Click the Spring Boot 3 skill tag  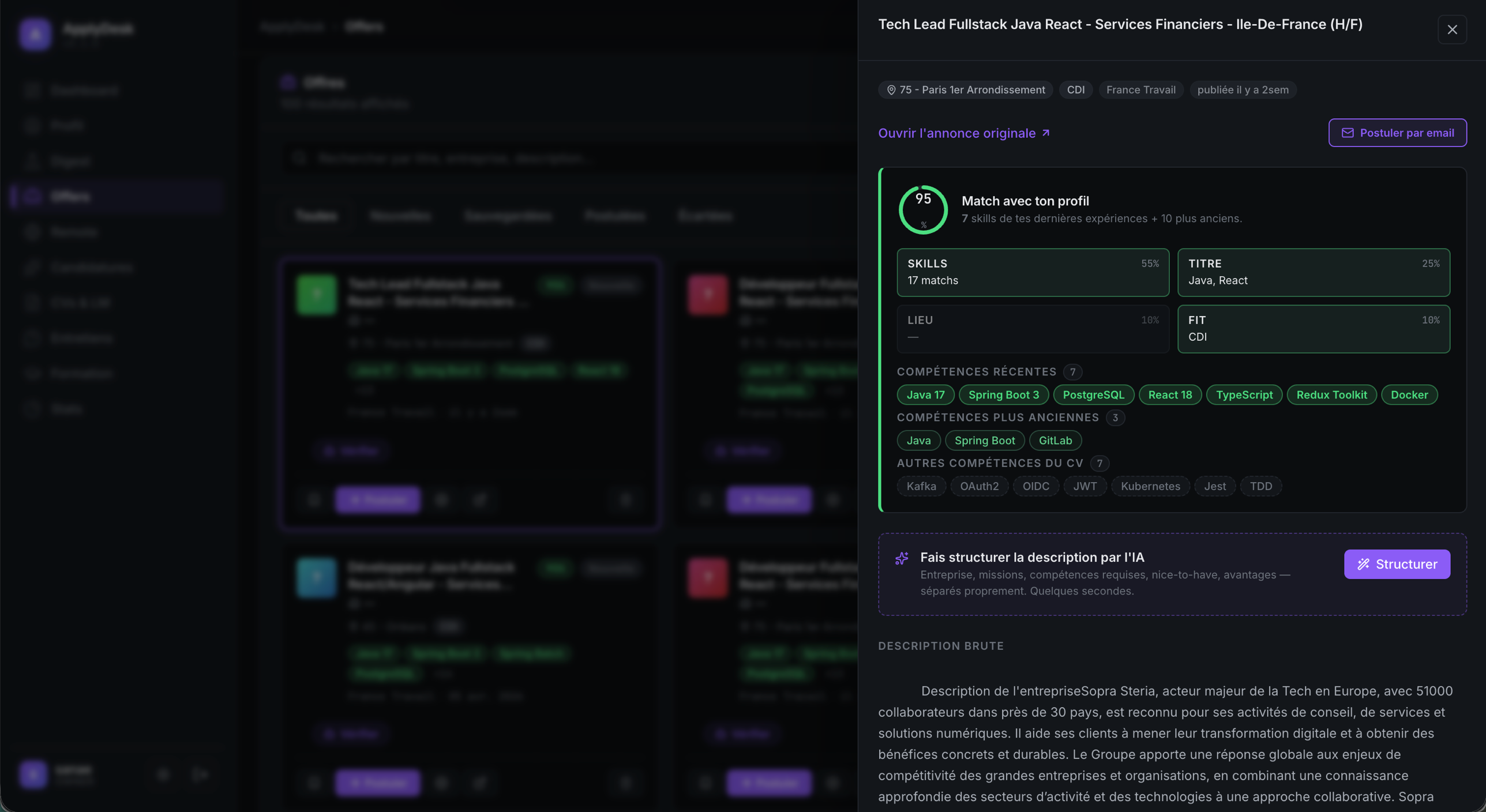tap(1003, 395)
